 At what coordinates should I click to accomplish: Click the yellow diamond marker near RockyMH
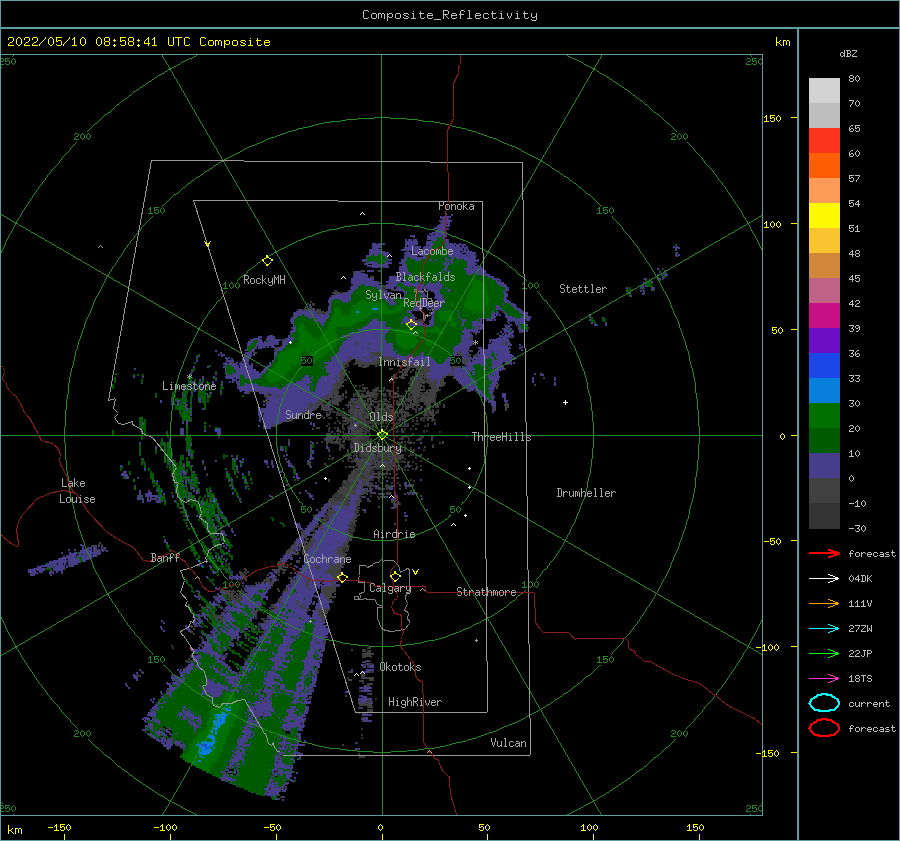(267, 261)
